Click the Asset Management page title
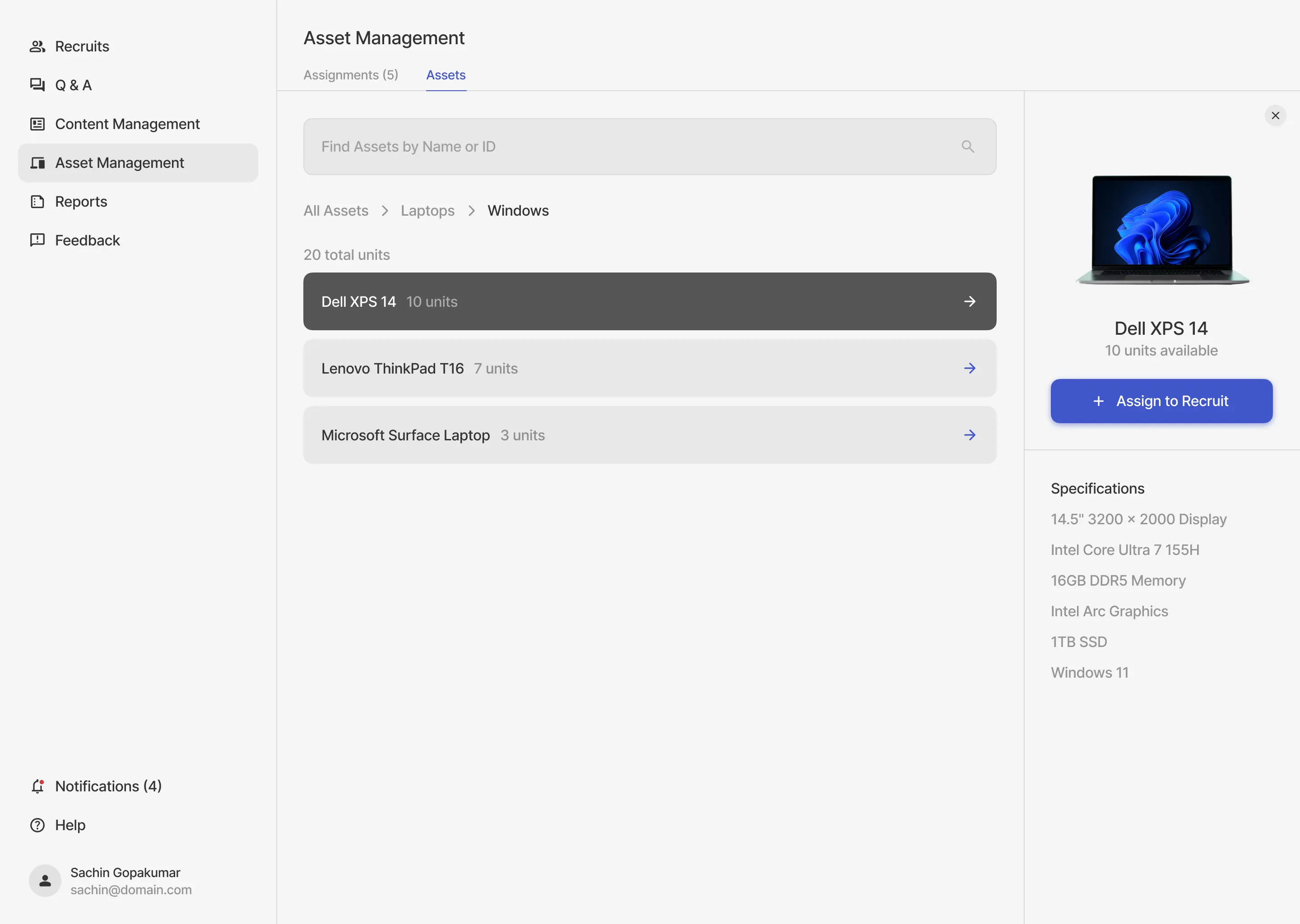The width and height of the screenshot is (1300, 924). (384, 38)
